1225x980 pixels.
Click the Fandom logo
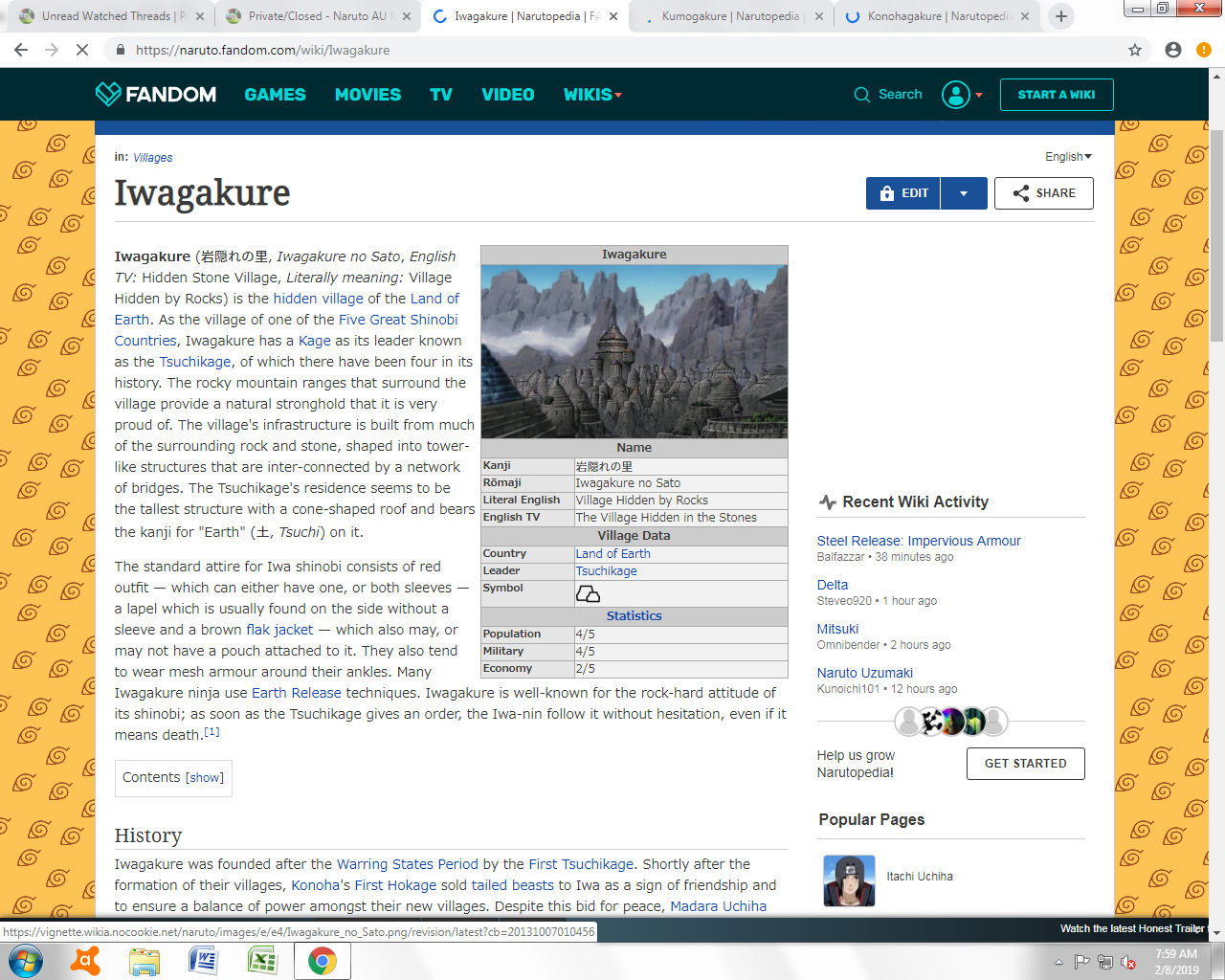point(156,94)
